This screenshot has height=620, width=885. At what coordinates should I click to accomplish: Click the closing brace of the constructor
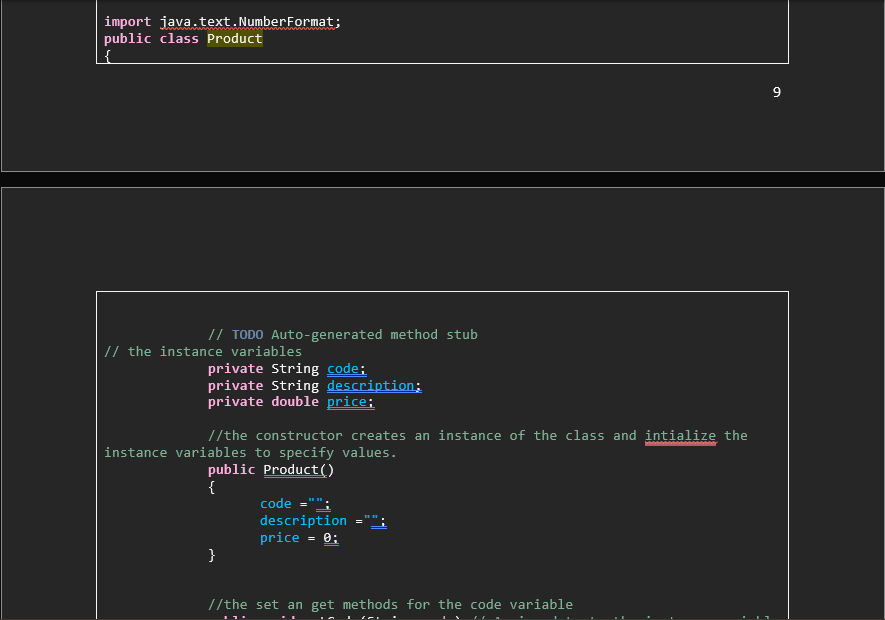212,554
